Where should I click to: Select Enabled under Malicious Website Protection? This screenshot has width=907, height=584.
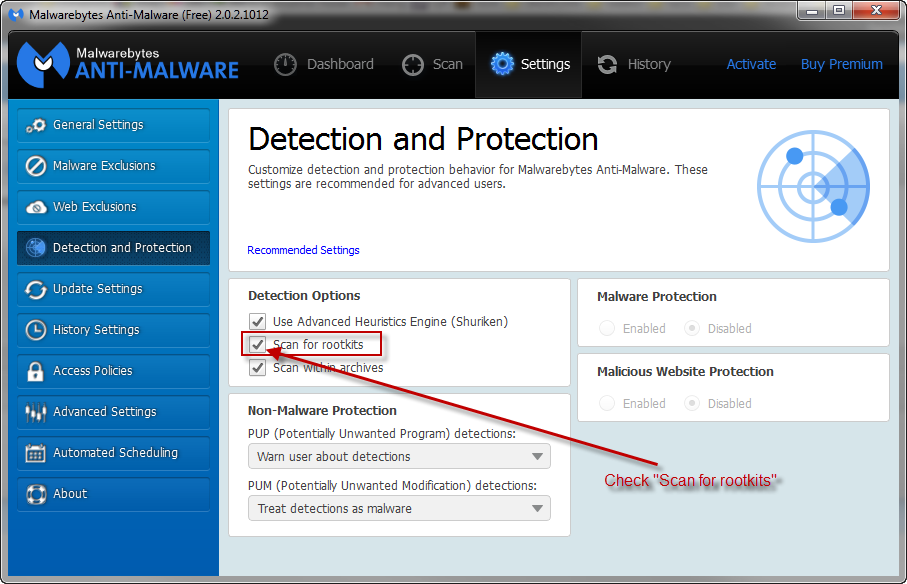click(x=607, y=403)
